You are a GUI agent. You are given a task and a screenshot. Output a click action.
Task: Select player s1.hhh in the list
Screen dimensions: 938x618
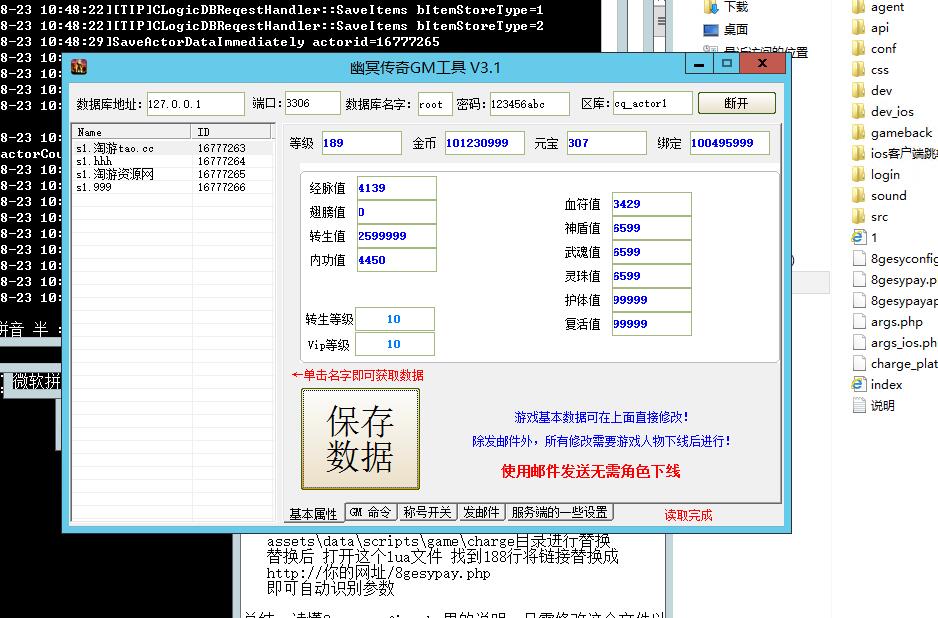click(95, 161)
